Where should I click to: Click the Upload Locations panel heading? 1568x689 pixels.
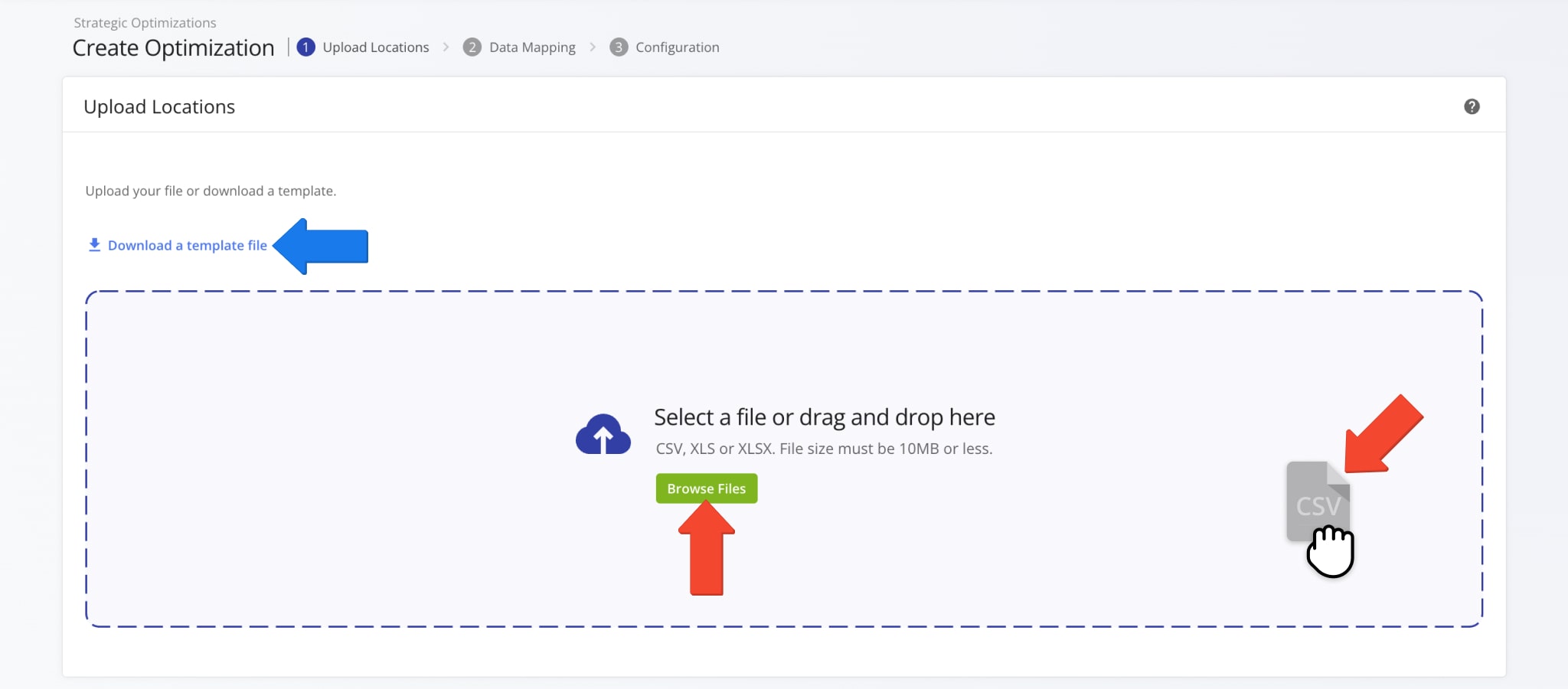[159, 106]
